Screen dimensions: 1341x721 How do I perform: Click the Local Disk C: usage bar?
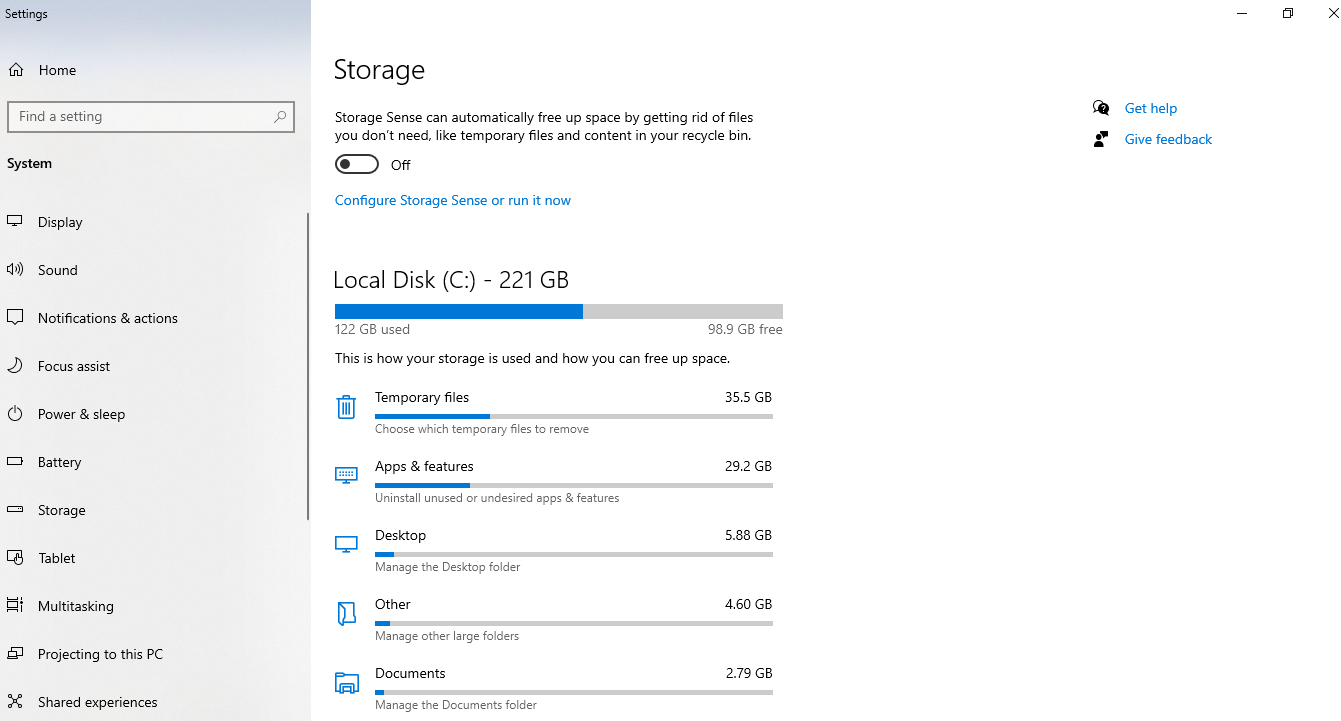point(559,312)
